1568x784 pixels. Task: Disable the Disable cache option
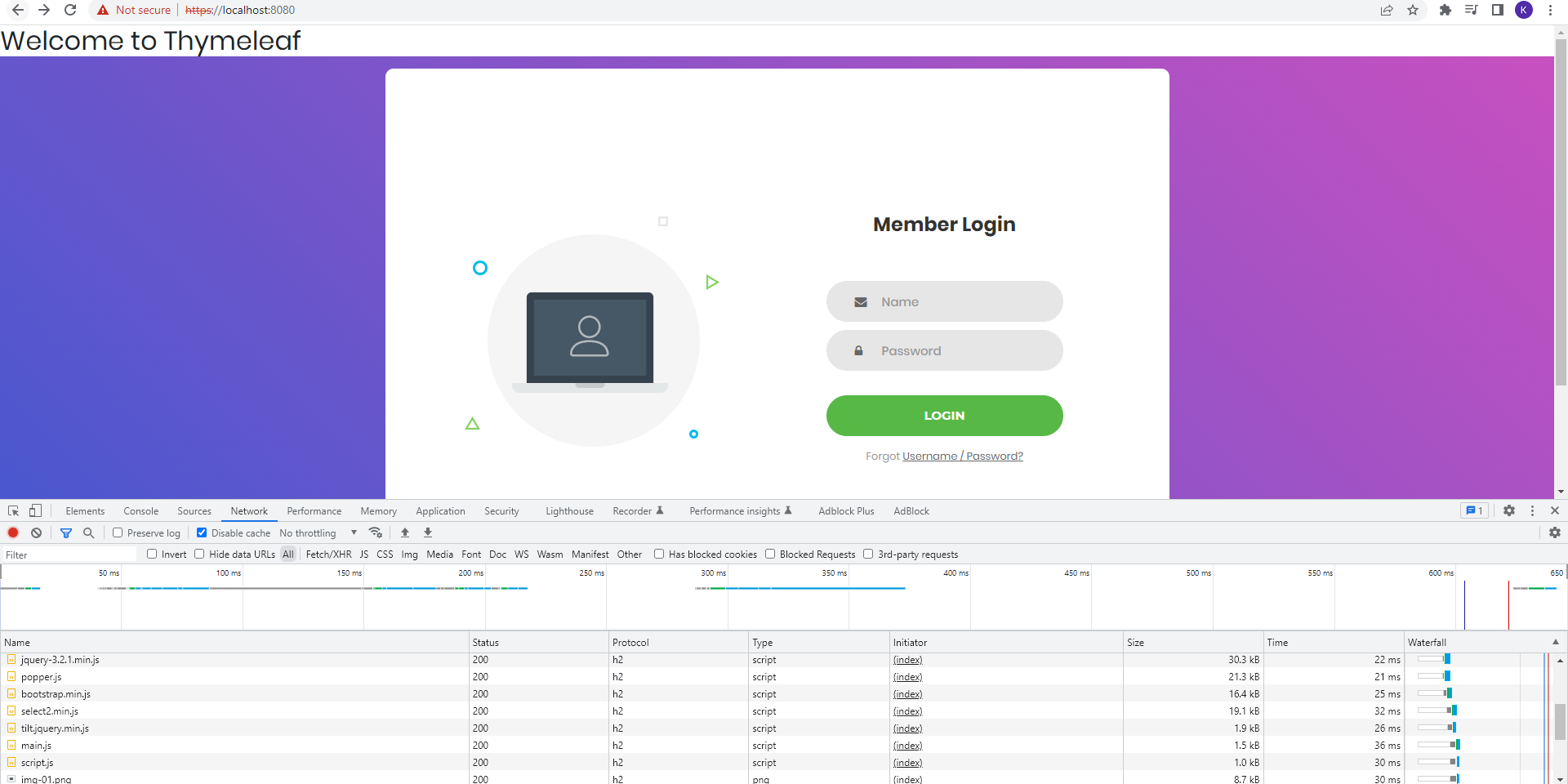click(202, 532)
